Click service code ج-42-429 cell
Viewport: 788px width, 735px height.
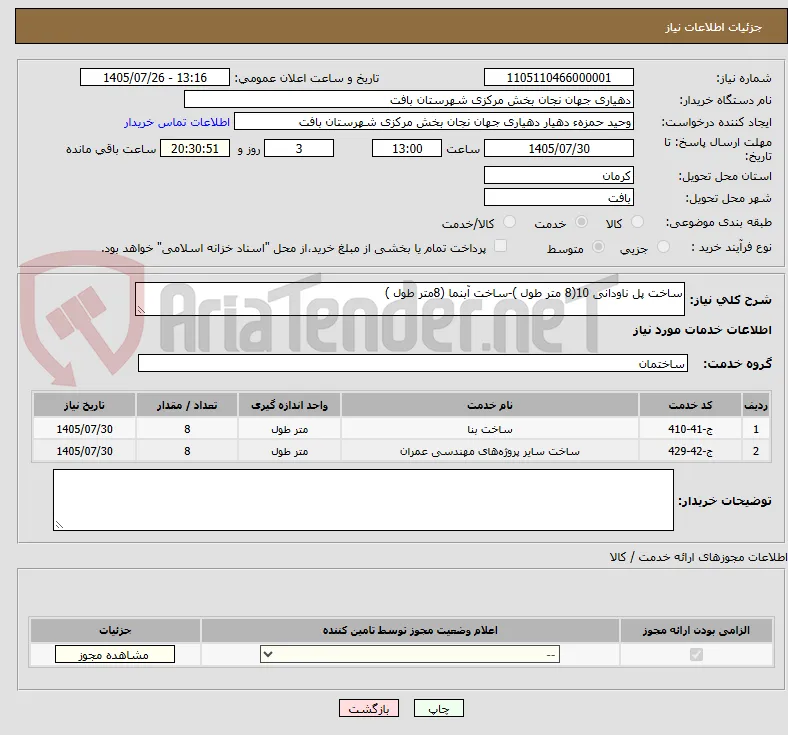point(691,451)
